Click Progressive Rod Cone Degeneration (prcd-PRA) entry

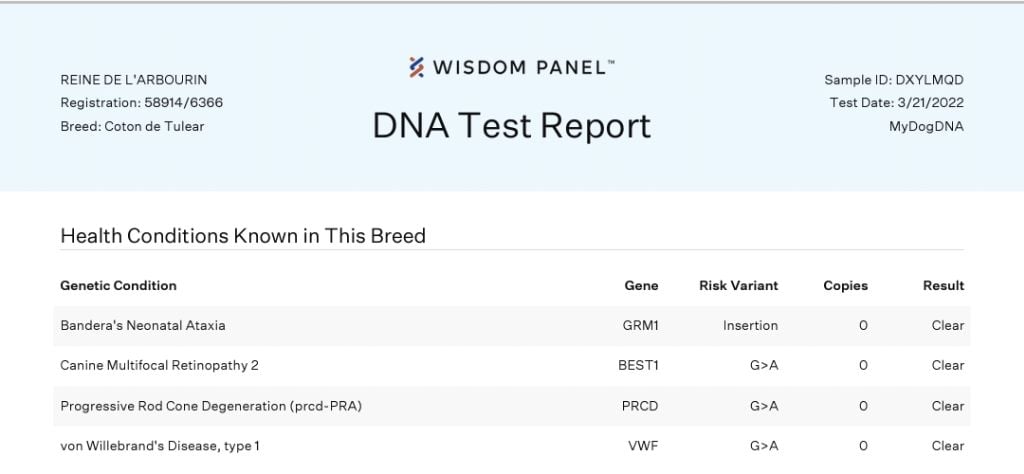click(210, 406)
